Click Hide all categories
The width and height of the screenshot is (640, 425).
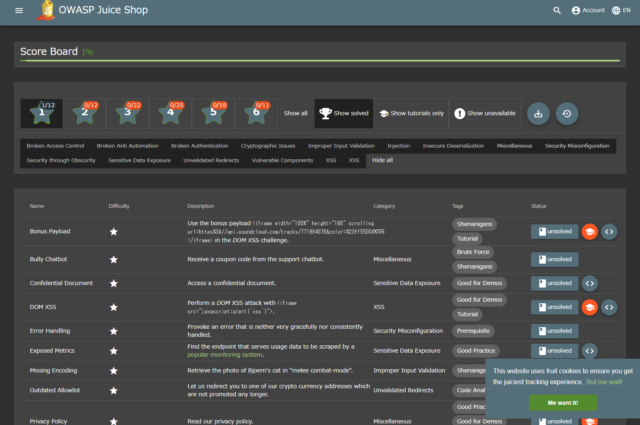coord(382,160)
